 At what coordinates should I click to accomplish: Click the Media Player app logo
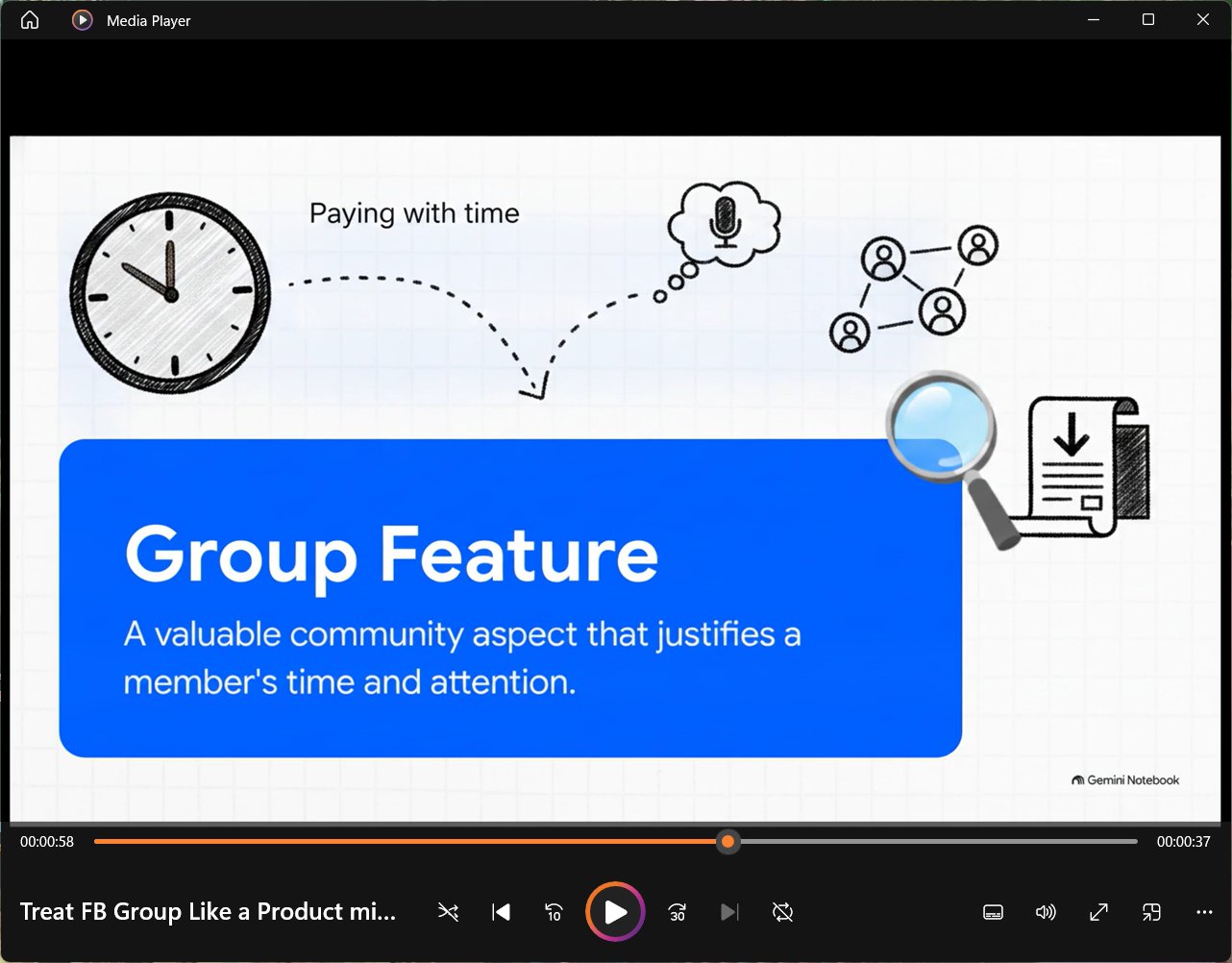(83, 20)
